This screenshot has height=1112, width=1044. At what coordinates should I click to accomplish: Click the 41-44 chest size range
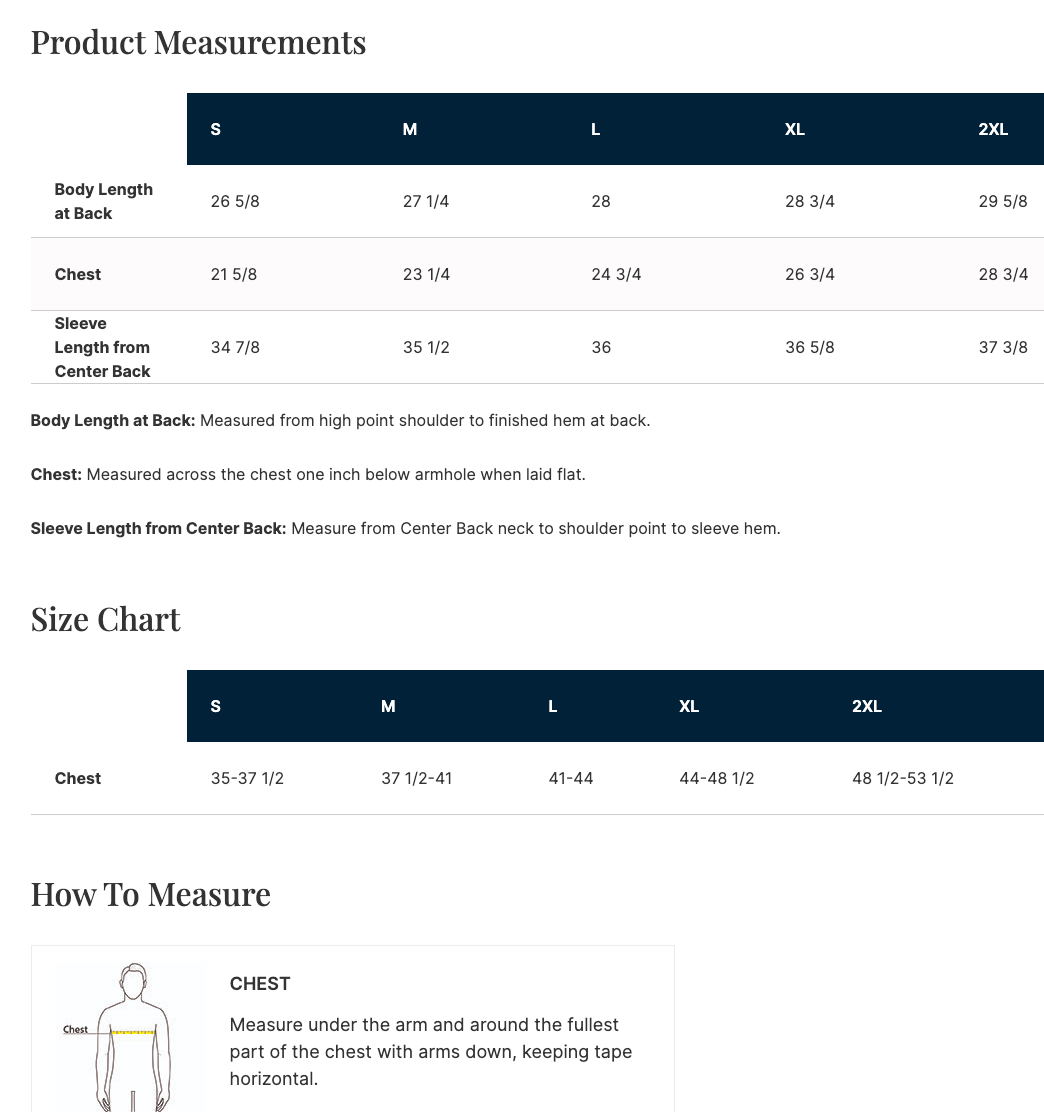[x=571, y=778]
